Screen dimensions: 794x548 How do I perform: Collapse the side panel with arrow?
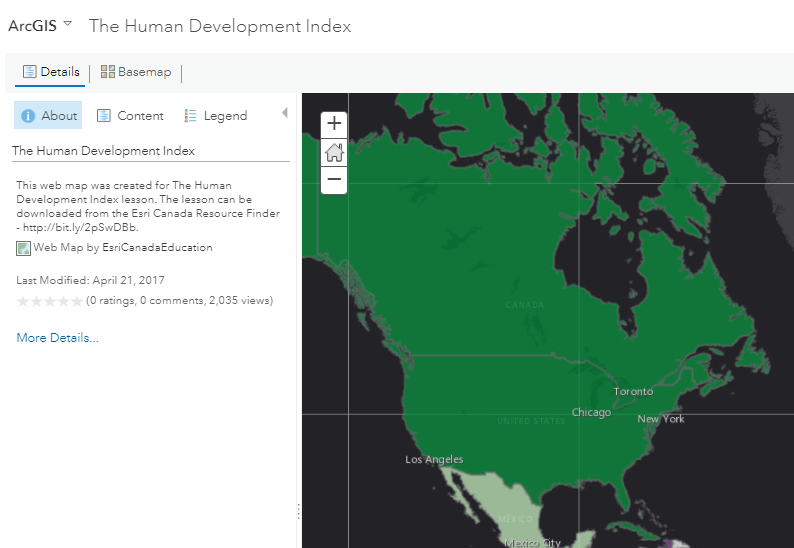285,113
